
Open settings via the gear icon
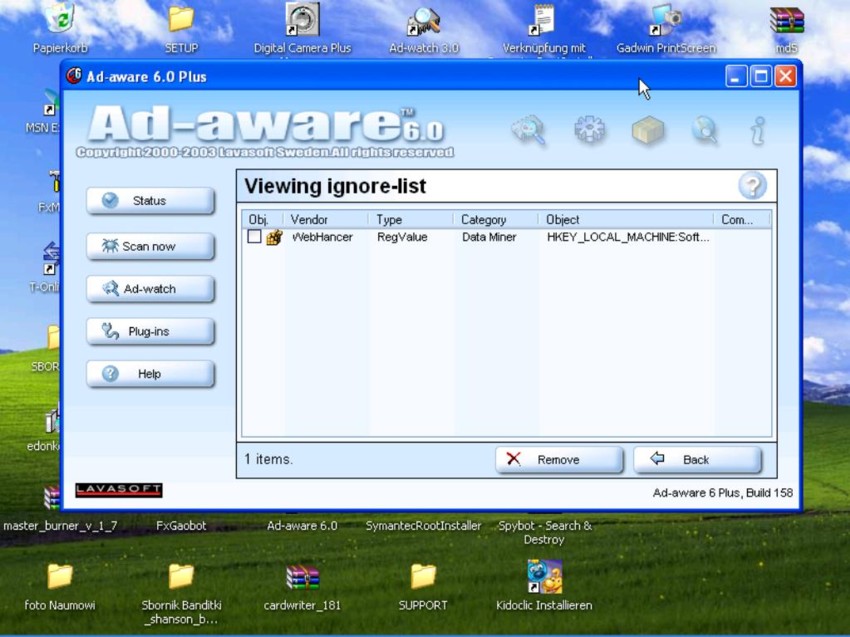click(589, 130)
